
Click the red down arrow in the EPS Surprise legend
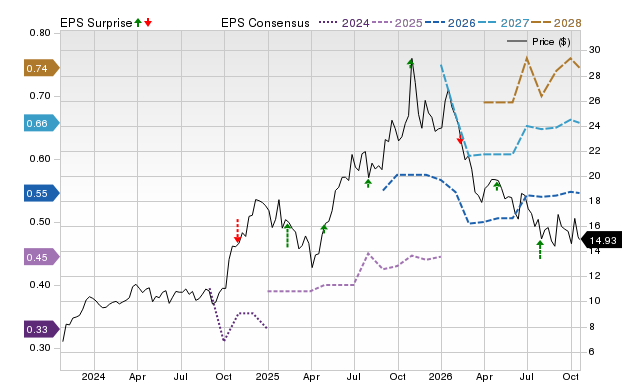click(x=148, y=22)
